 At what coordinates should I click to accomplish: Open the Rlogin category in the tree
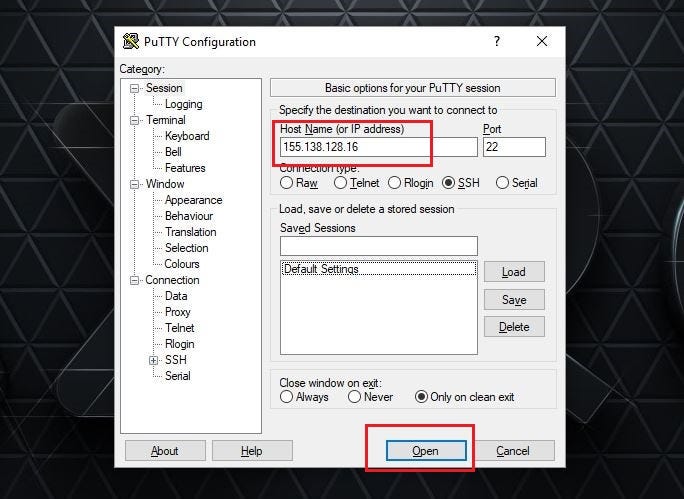pos(180,344)
